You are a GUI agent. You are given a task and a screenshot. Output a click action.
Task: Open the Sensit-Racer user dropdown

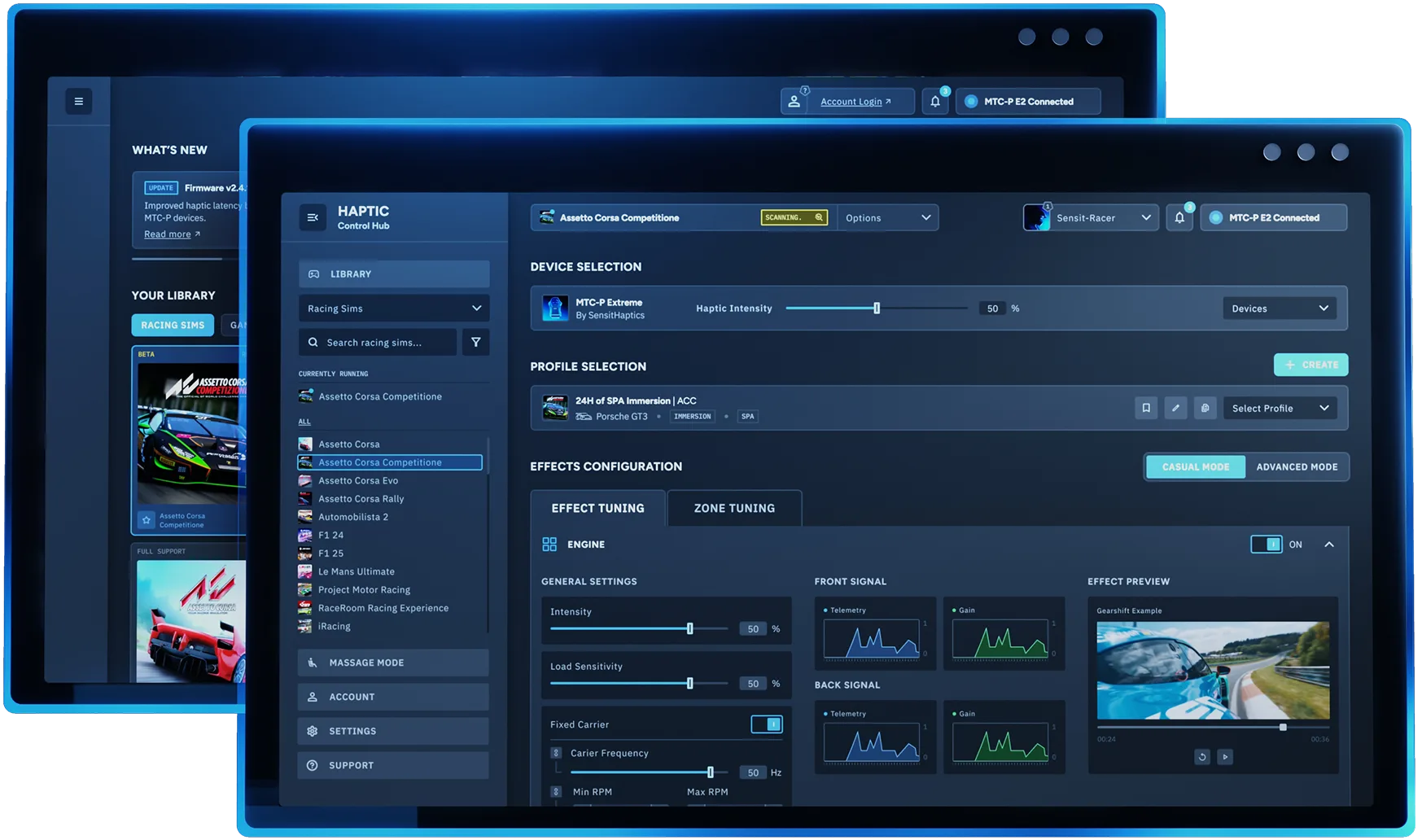point(1091,217)
